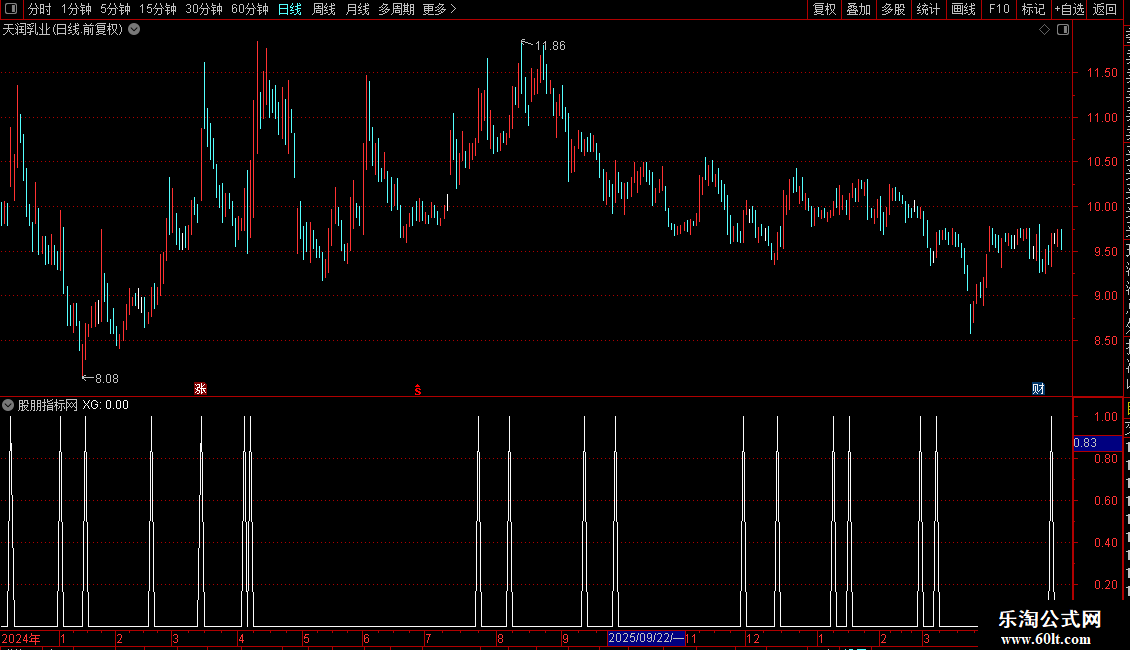The height and width of the screenshot is (650, 1130).
Task: Switch to the 周线 period tab
Action: pyautogui.click(x=324, y=9)
